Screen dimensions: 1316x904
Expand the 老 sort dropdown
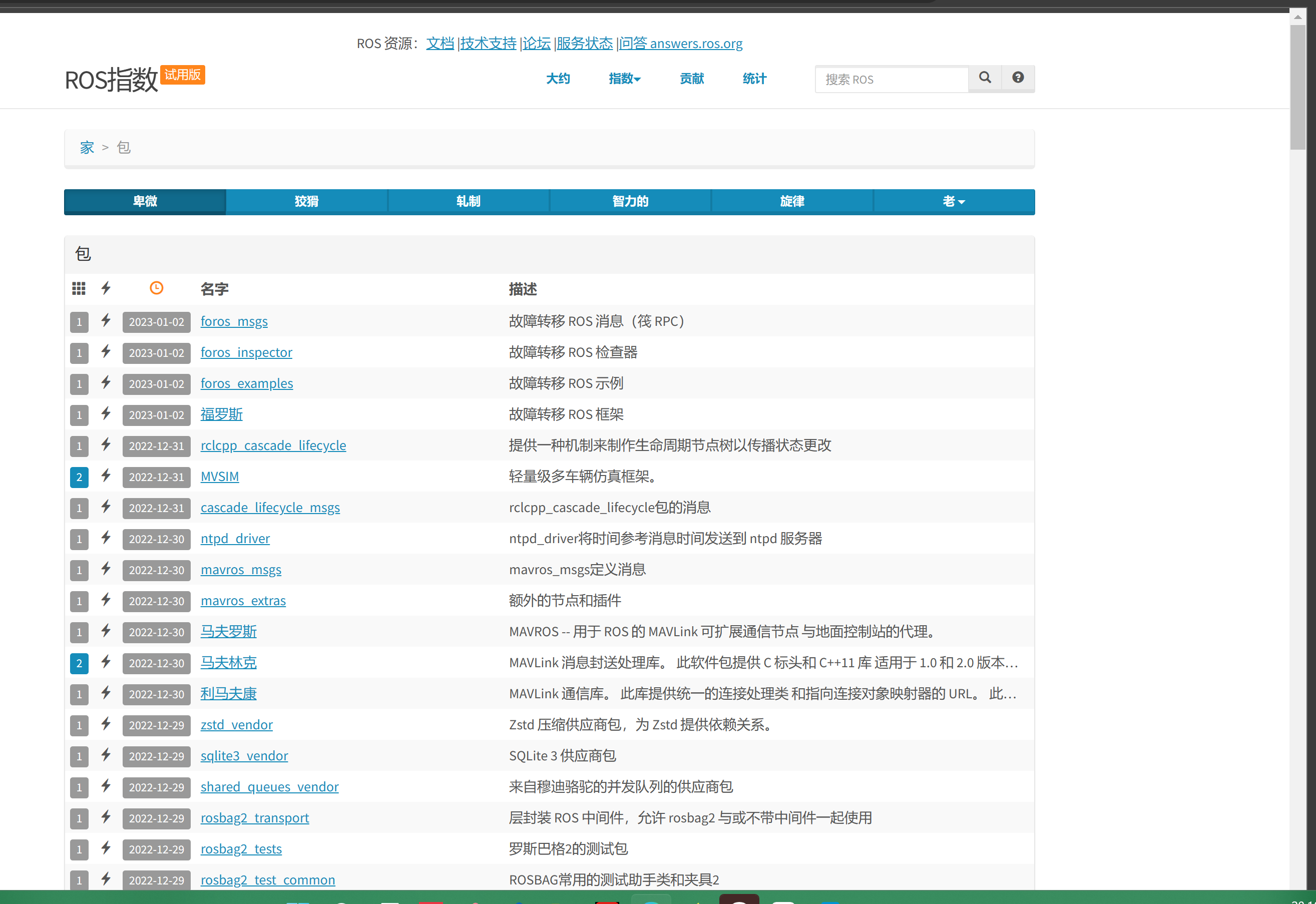click(953, 201)
